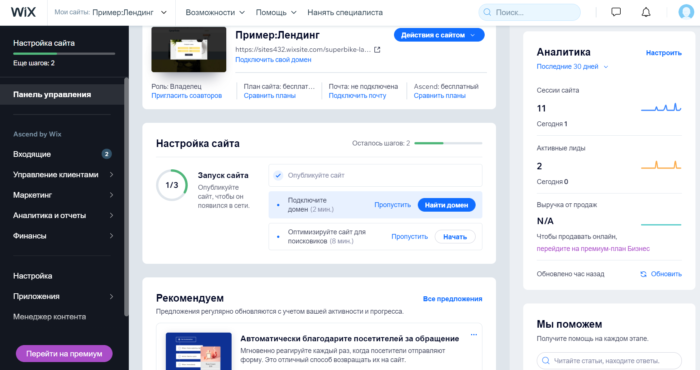This screenshot has height=370, width=700.
Task: Click the Выручка от продаж N/A value
Action: tap(545, 221)
